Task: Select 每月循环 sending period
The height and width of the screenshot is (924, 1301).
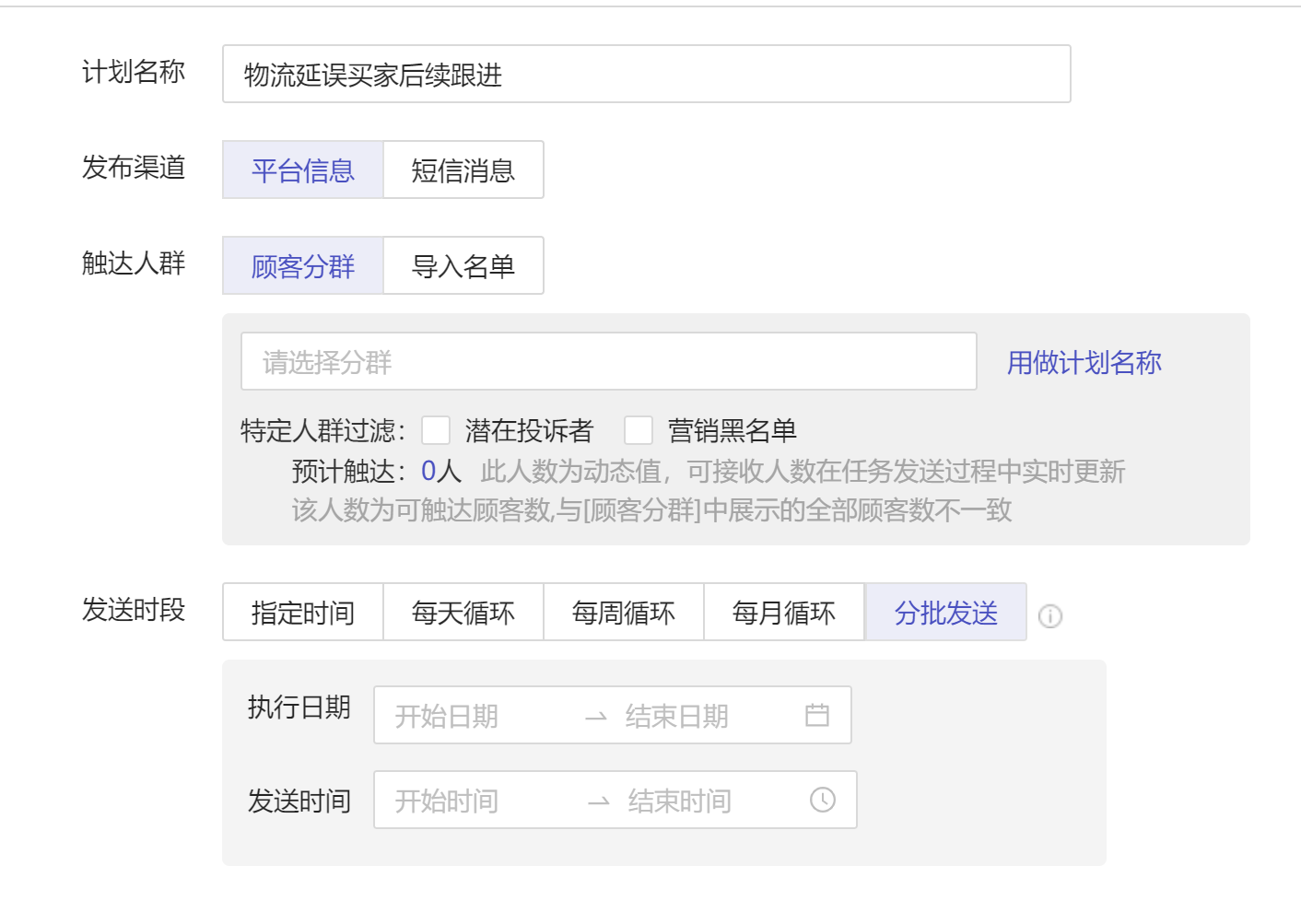Action: click(x=784, y=612)
